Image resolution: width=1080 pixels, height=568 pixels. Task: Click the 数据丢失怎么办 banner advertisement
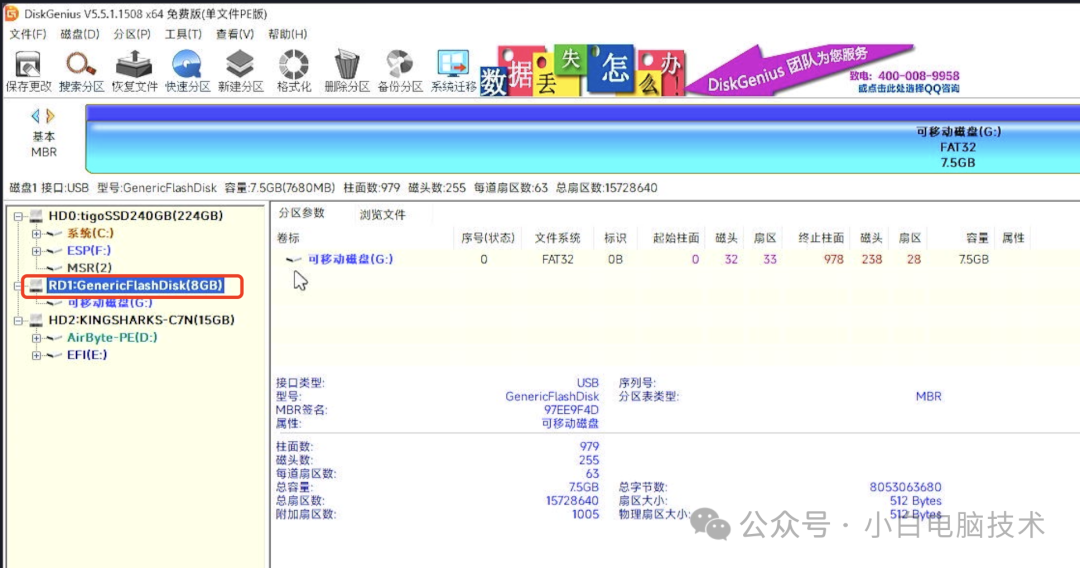[x=583, y=71]
